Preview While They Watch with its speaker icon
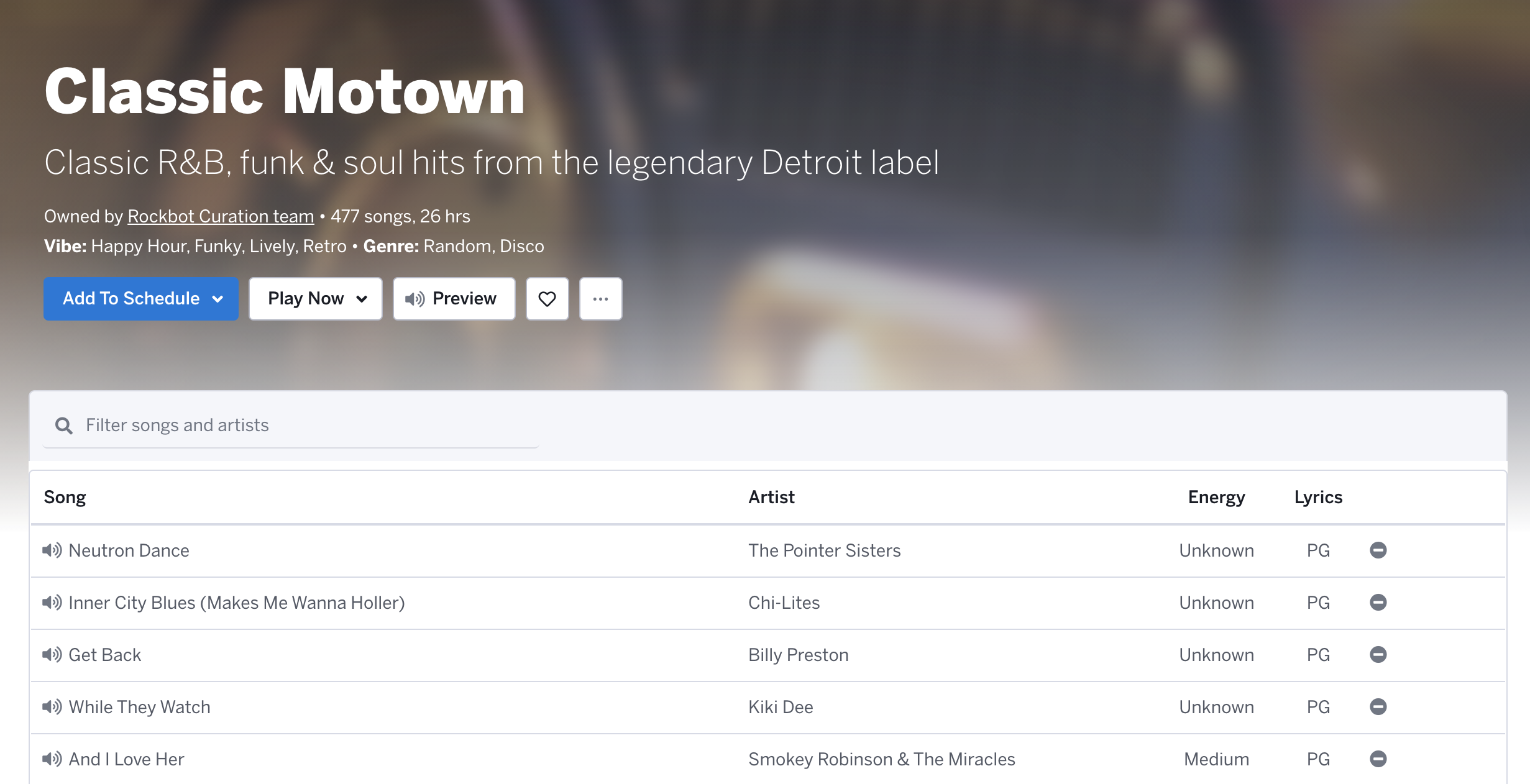1530x784 pixels. click(52, 707)
